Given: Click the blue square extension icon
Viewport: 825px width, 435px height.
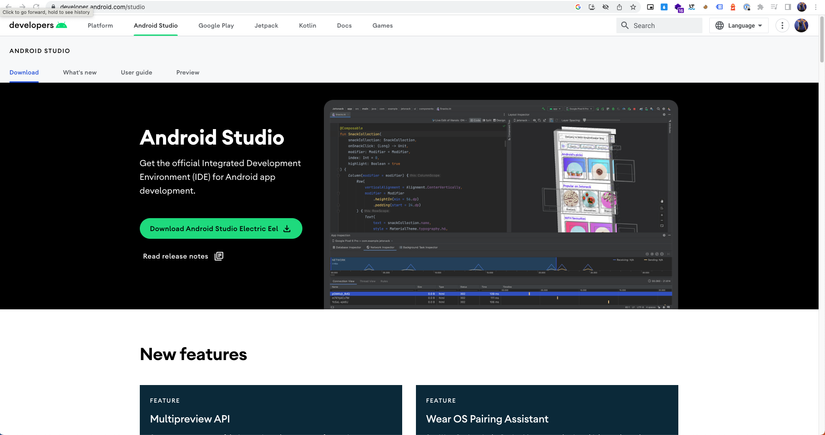Looking at the screenshot, I should pos(664,7).
